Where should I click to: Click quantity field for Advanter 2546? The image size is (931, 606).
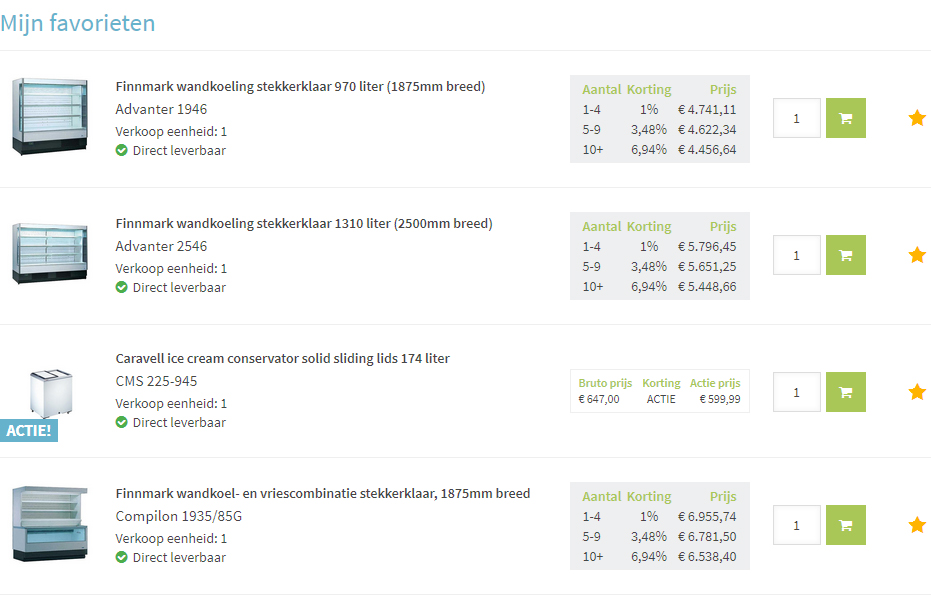pos(797,255)
